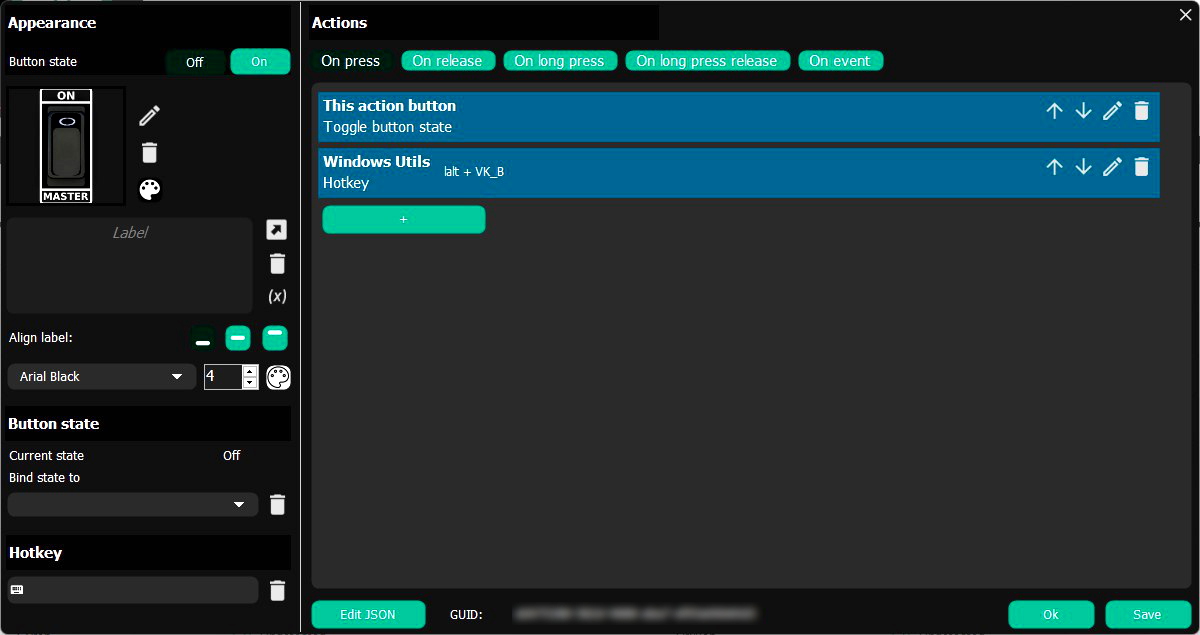Open the On long press tab
Viewport: 1200px width, 635px height.
[x=559, y=61]
